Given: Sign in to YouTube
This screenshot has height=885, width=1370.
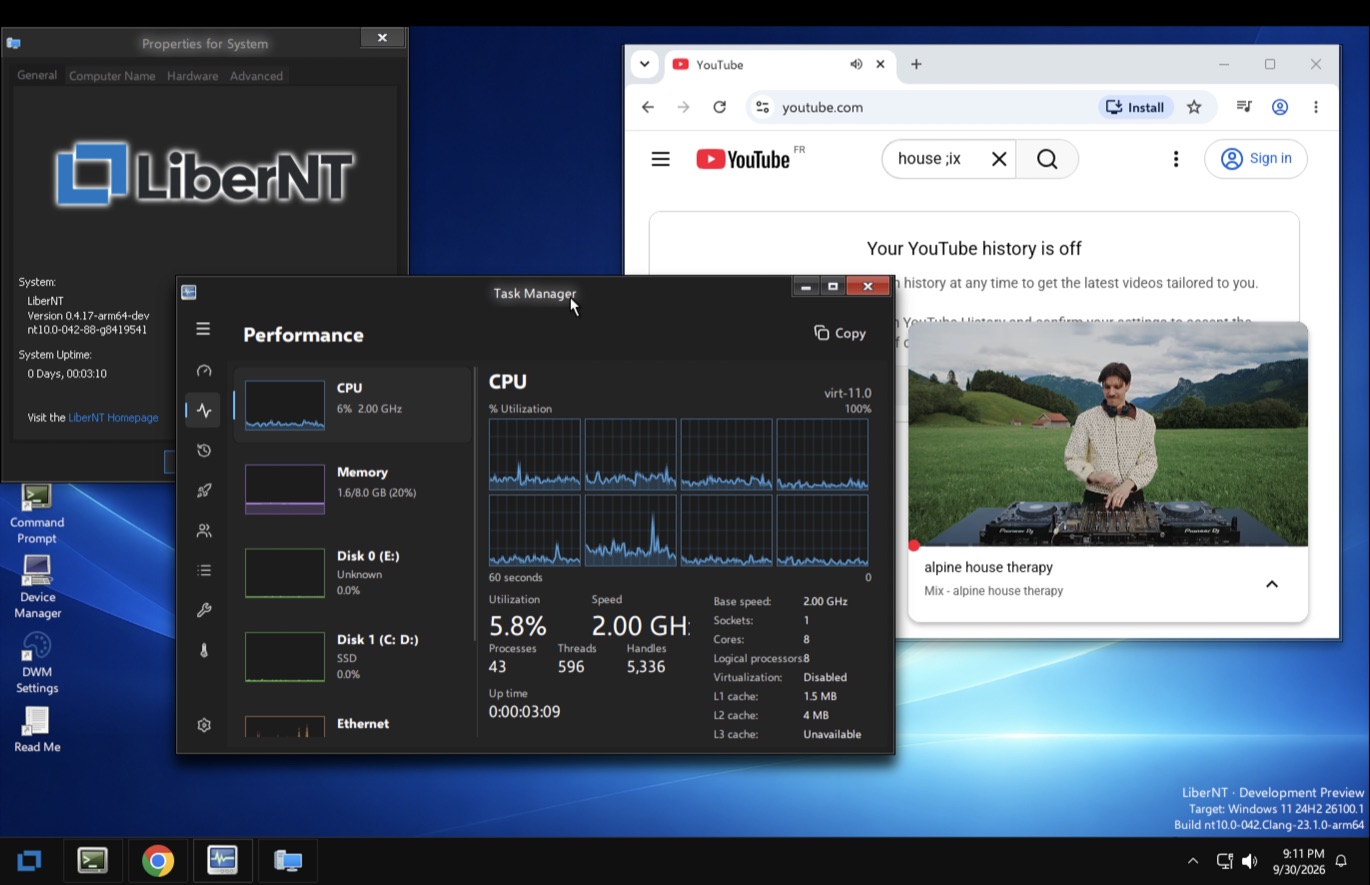Looking at the screenshot, I should [x=1256, y=158].
